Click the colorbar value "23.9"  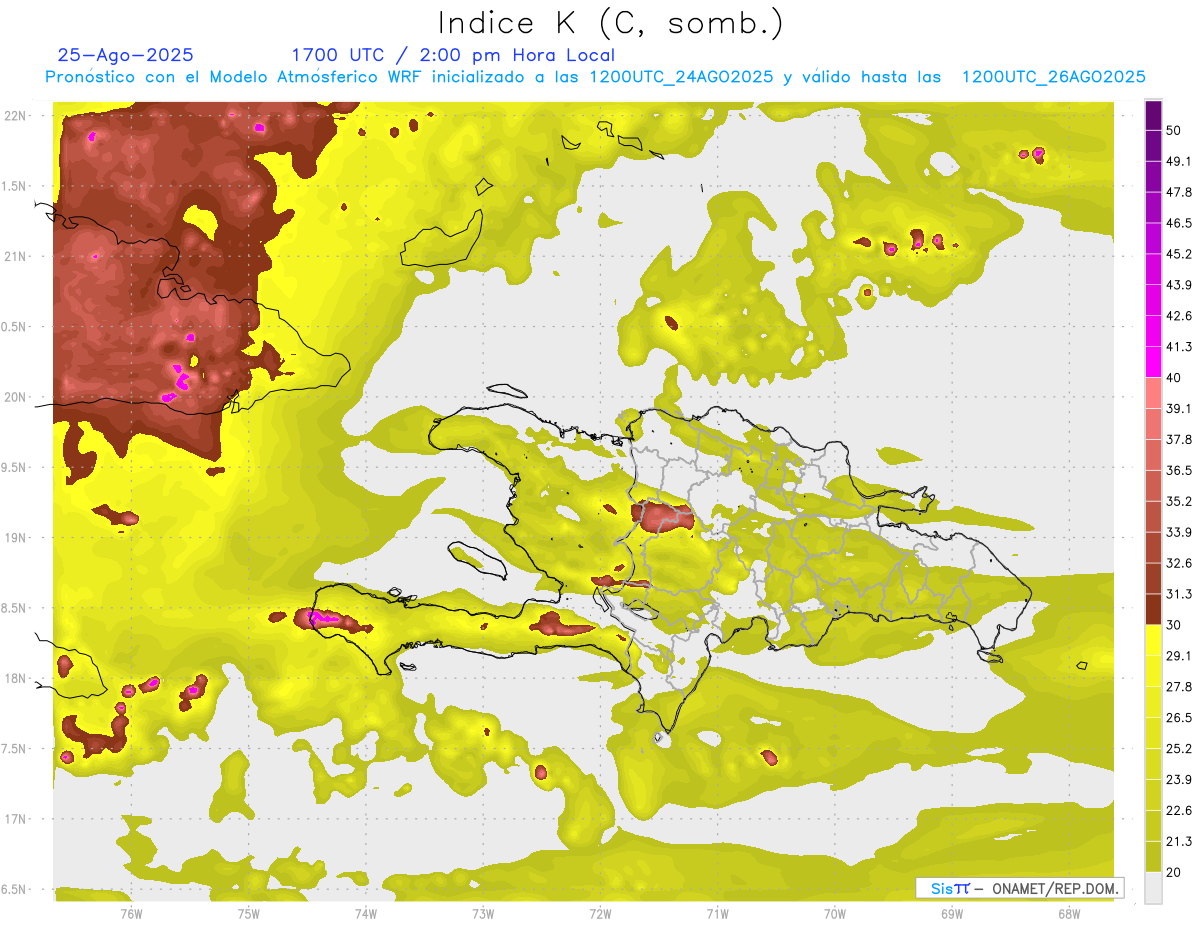[x=1179, y=780]
